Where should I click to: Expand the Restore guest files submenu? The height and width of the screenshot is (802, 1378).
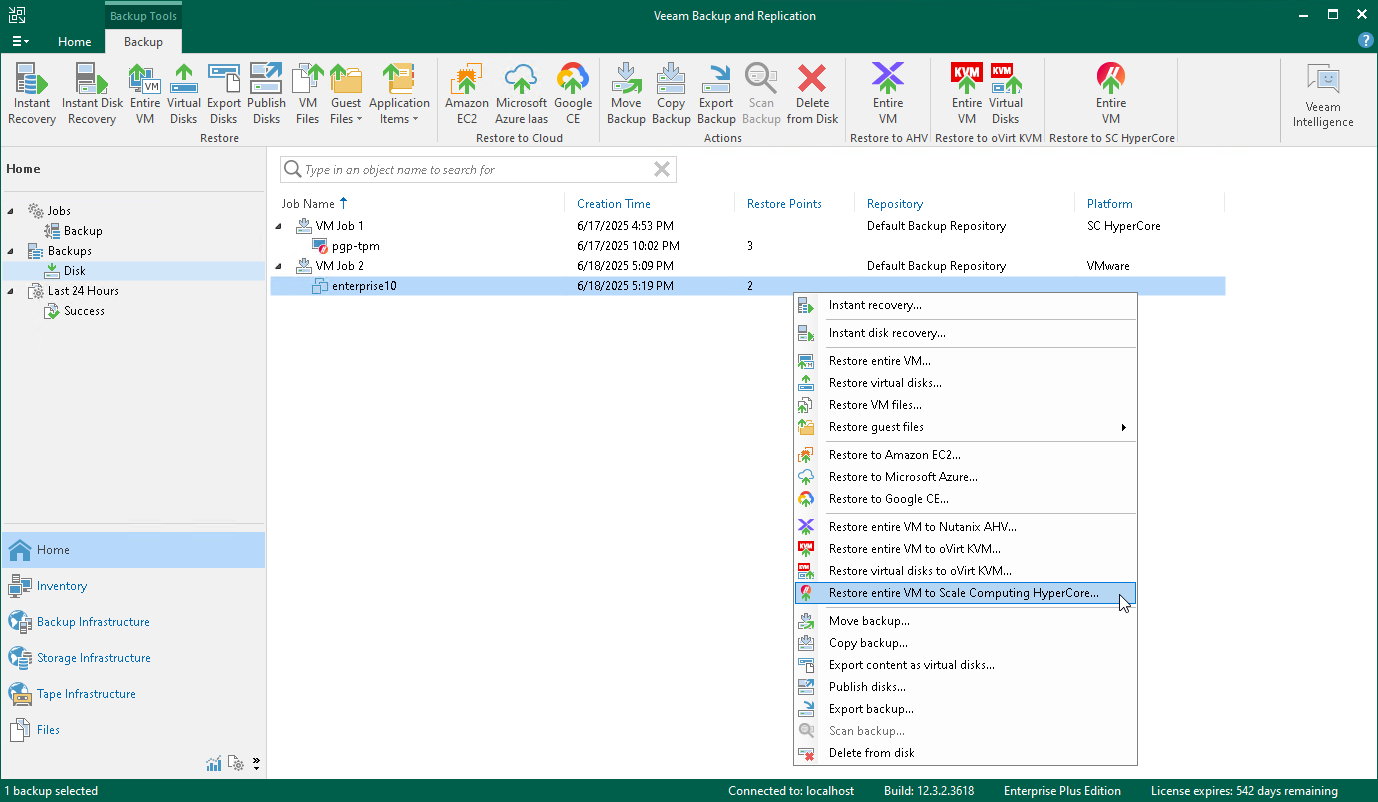click(965, 427)
